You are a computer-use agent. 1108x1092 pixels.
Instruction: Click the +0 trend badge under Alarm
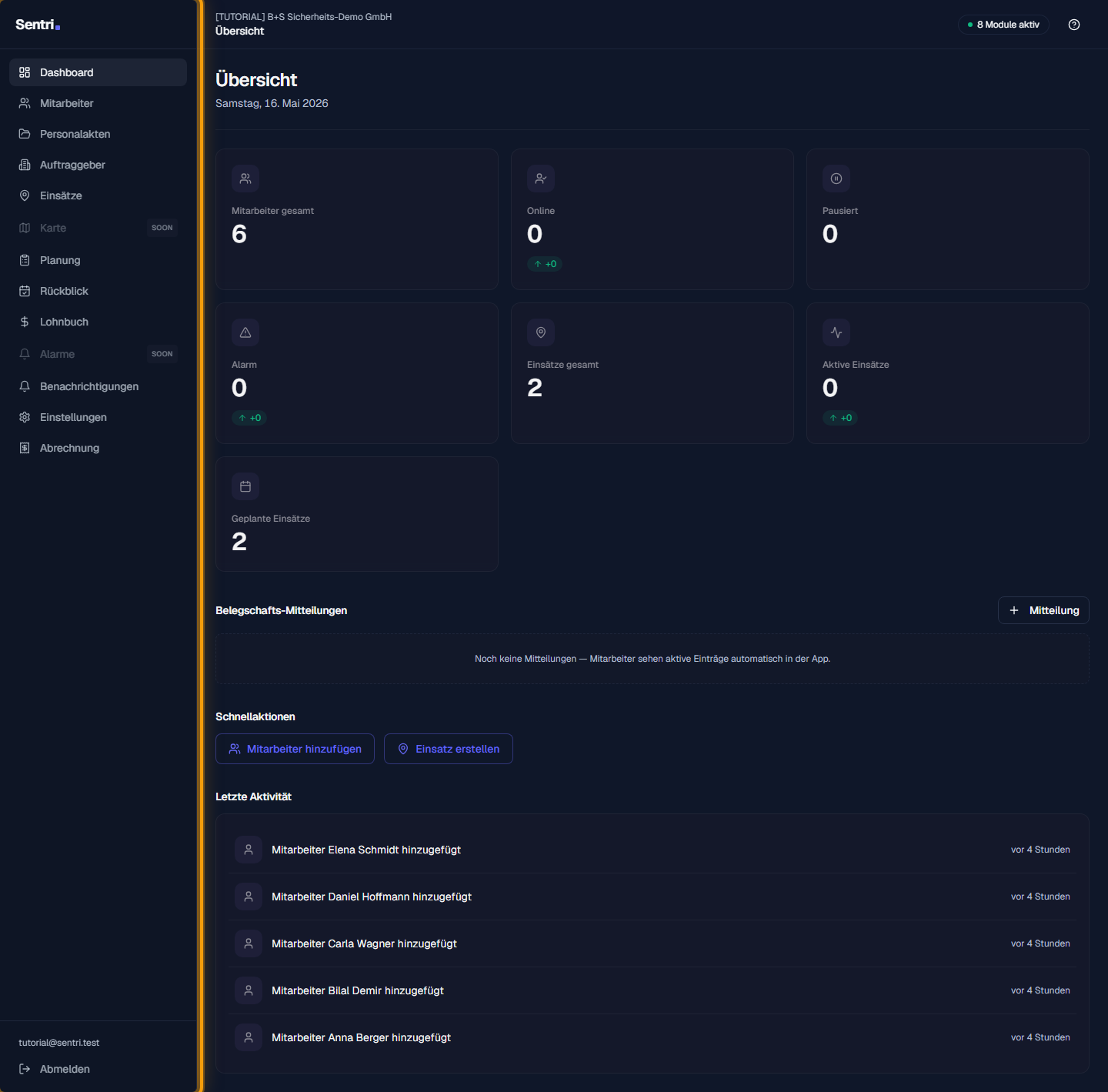[249, 418]
